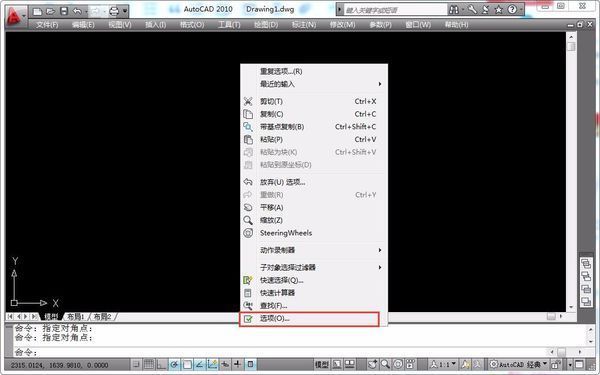The width and height of the screenshot is (600, 375).
Task: Click the ShowMotion icon in status bar
Action: pyautogui.click(x=410, y=365)
